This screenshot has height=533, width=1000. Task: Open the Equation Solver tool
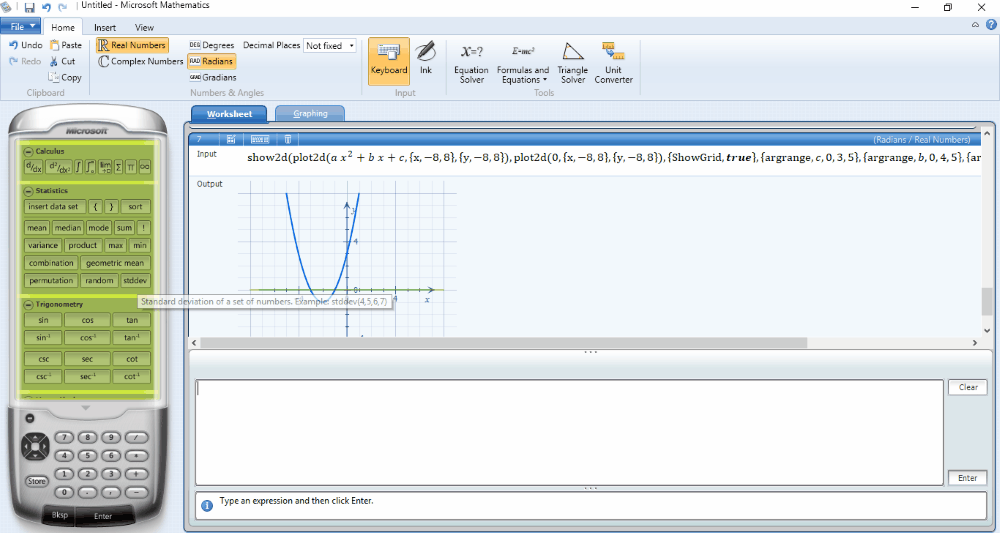click(x=471, y=63)
